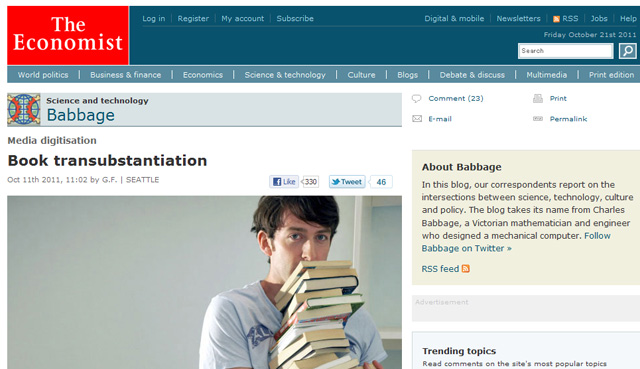Click the Print text link
Viewport: 640px width, 369px height.
(x=558, y=98)
